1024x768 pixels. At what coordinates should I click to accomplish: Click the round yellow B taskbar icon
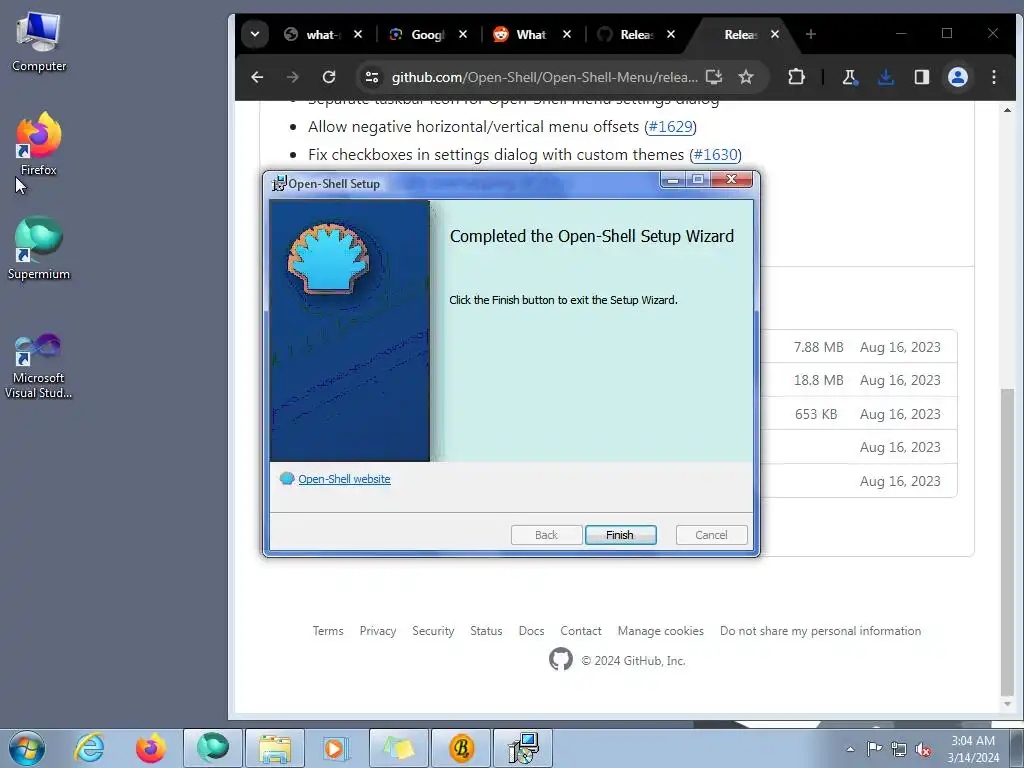click(x=461, y=748)
